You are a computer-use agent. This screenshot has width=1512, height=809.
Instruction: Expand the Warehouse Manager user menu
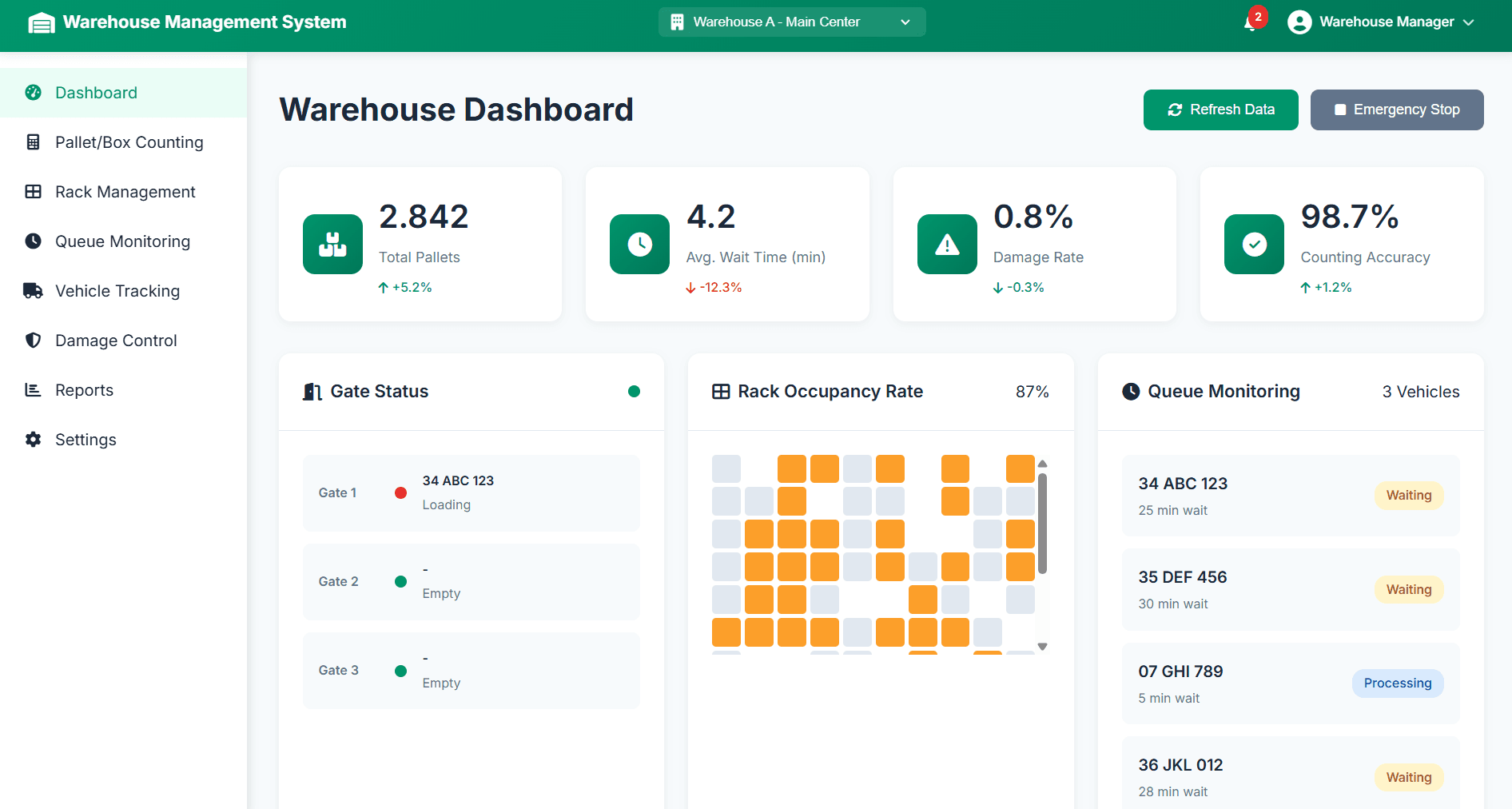coord(1381,22)
